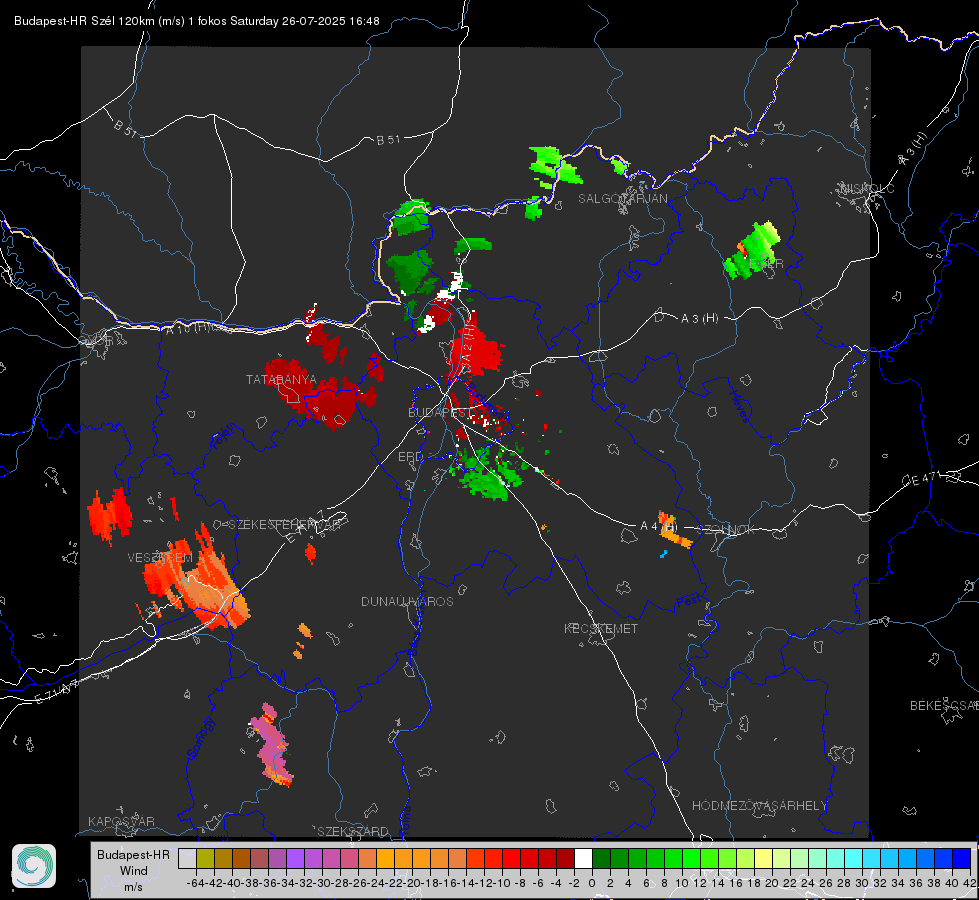Select the HÓDMEZŐVÁSÁRHELY city label
979x900 pixels.
(759, 805)
